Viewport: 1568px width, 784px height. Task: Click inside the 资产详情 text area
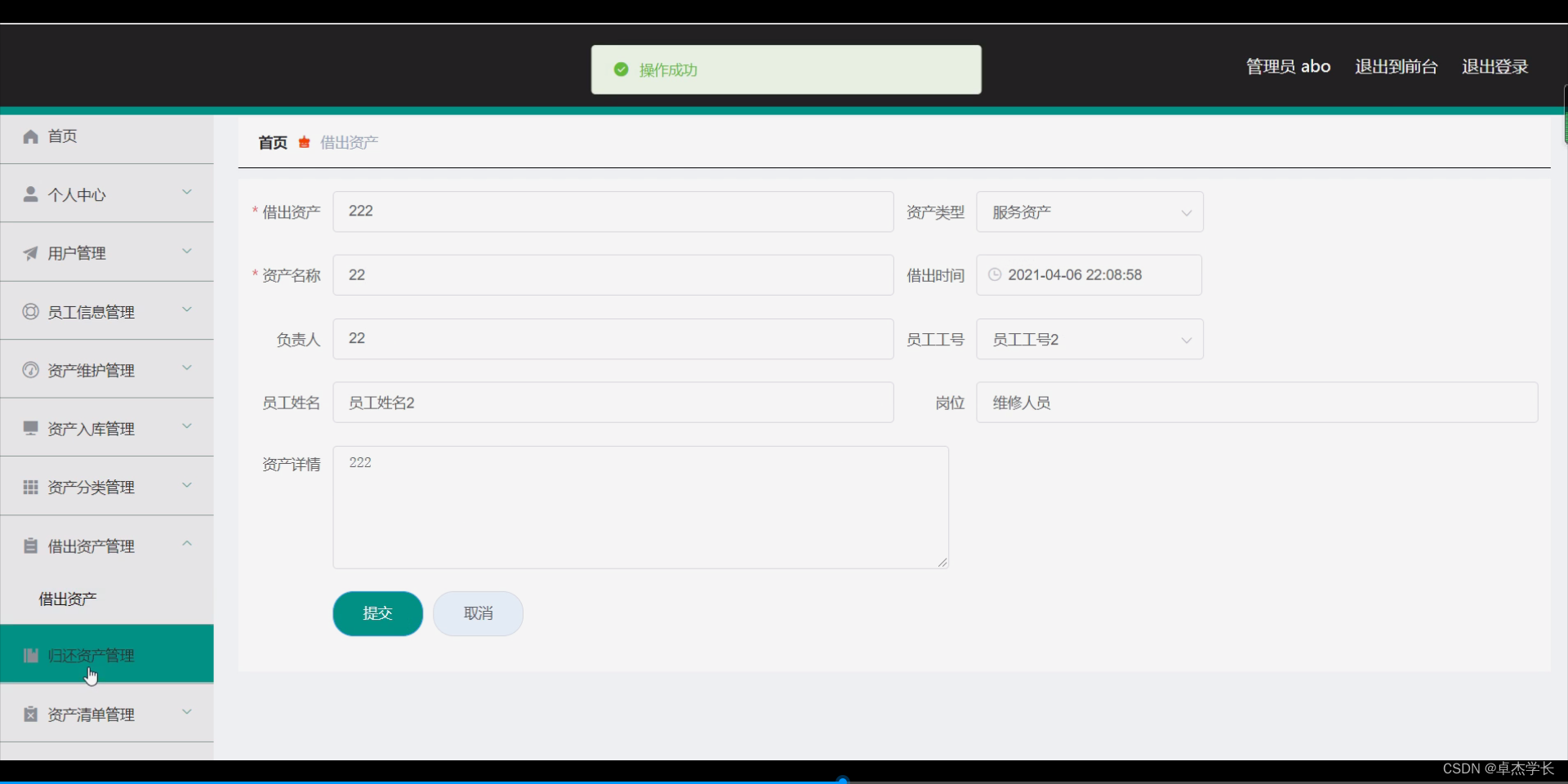tap(639, 506)
